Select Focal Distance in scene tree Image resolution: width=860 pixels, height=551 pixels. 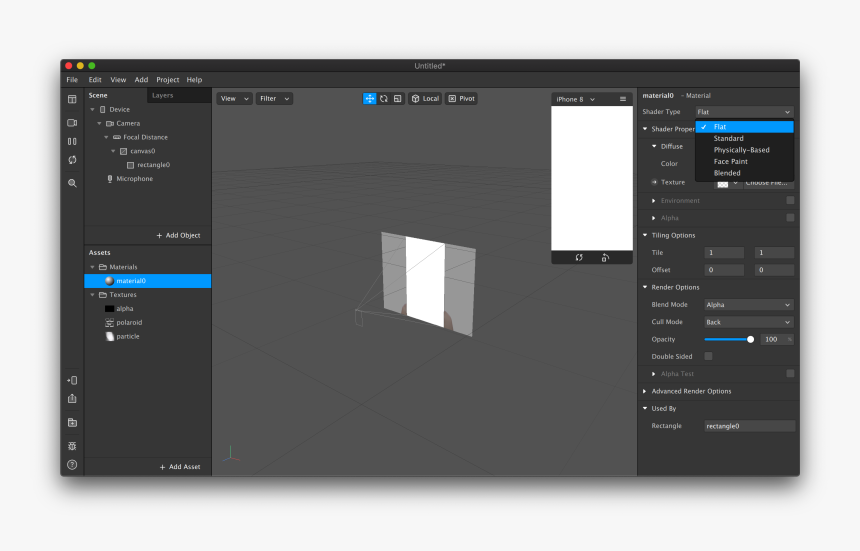(145, 137)
